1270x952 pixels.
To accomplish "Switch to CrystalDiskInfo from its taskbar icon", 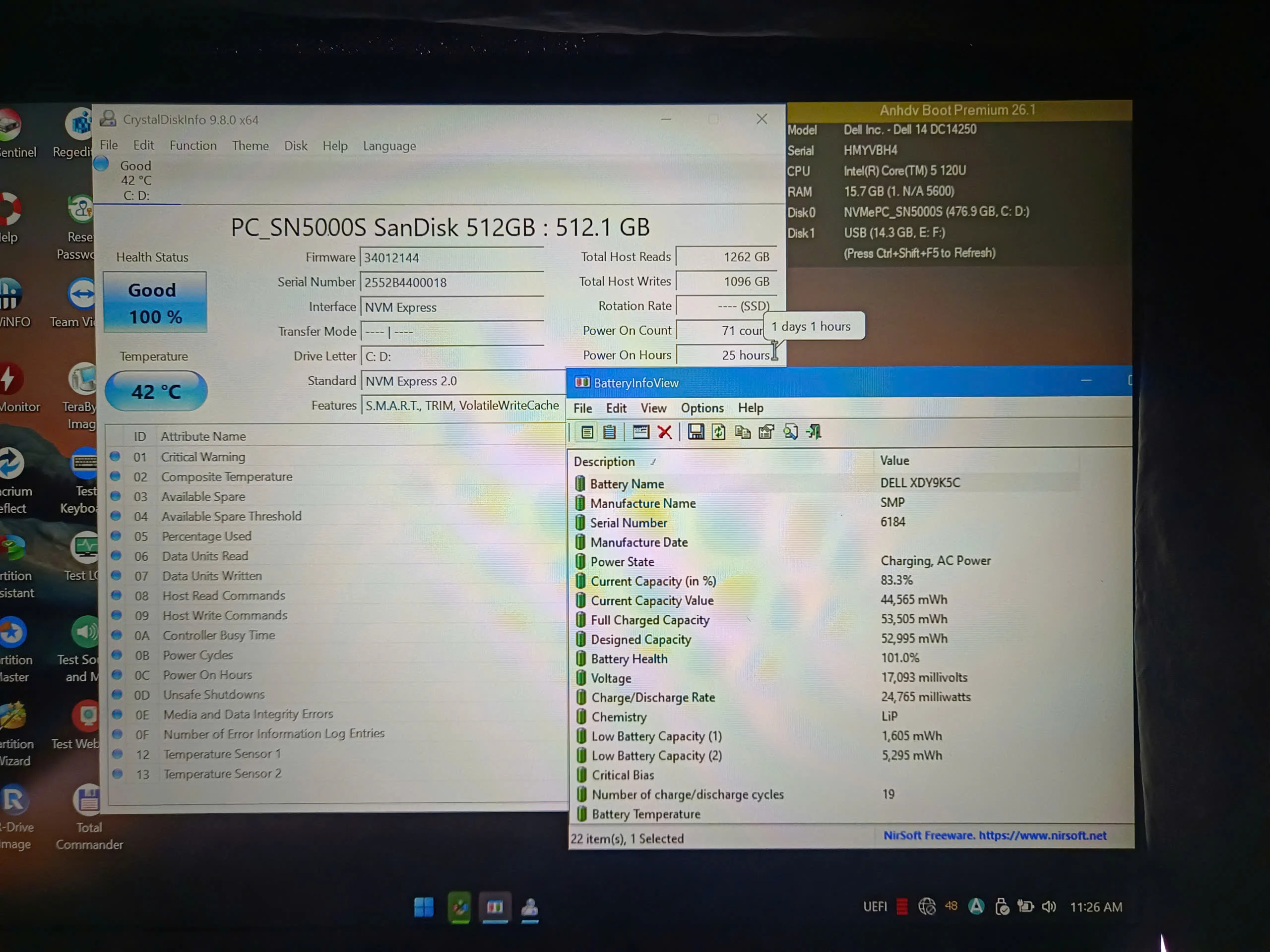I will [530, 908].
